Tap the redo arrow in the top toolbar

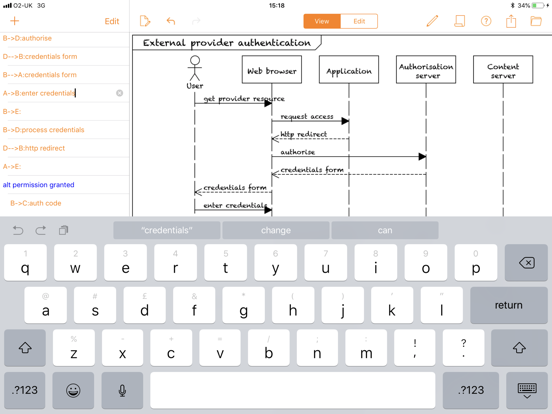pyautogui.click(x=196, y=21)
